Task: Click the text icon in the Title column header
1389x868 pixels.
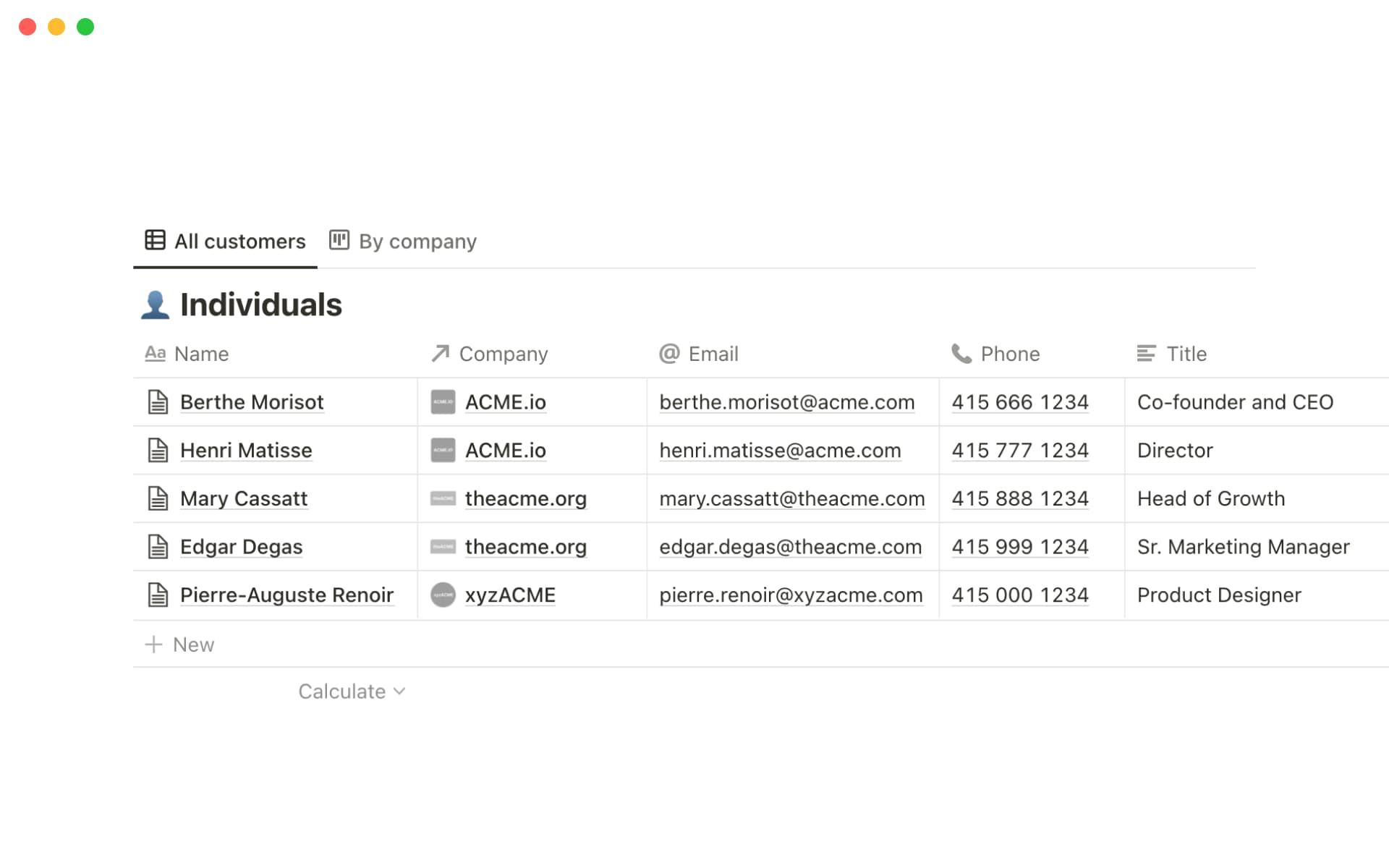Action: click(x=1145, y=354)
